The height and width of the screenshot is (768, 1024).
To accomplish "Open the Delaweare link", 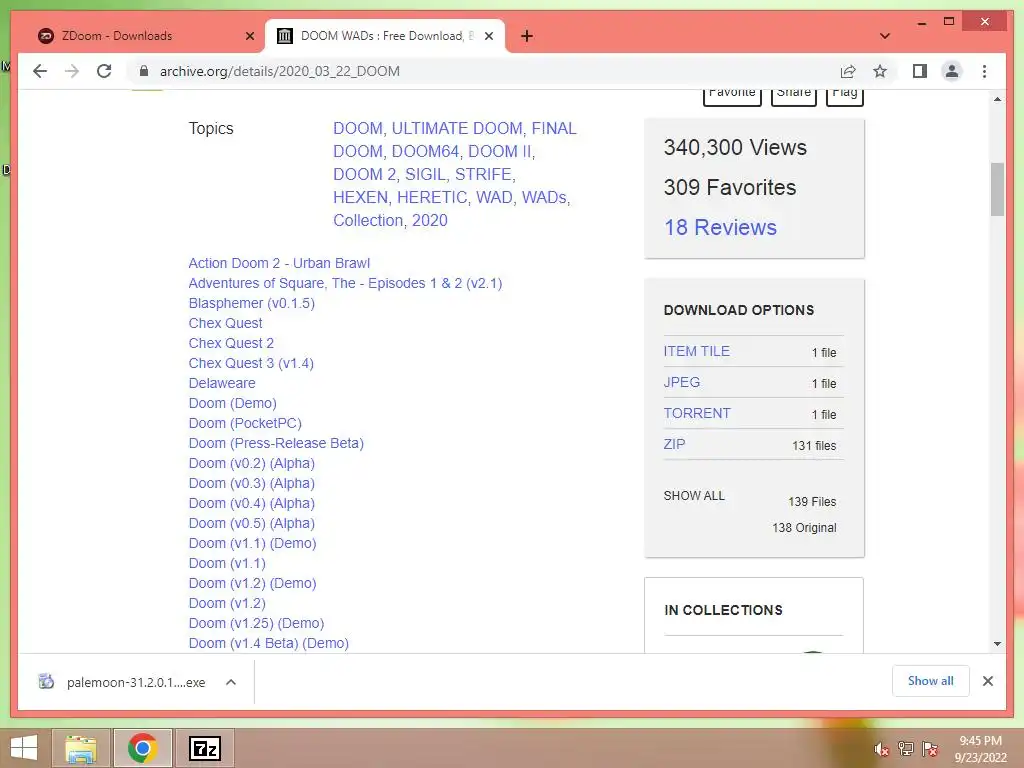I will pos(222,383).
